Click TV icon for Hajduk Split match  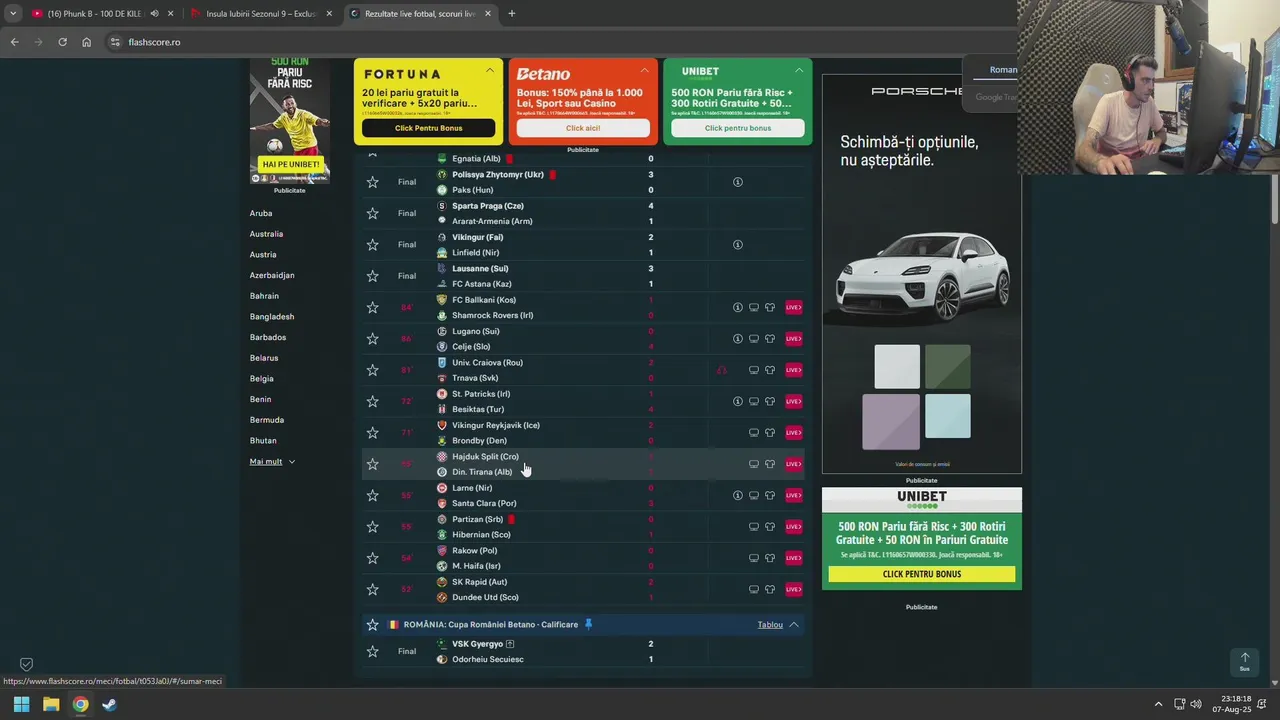click(x=754, y=464)
